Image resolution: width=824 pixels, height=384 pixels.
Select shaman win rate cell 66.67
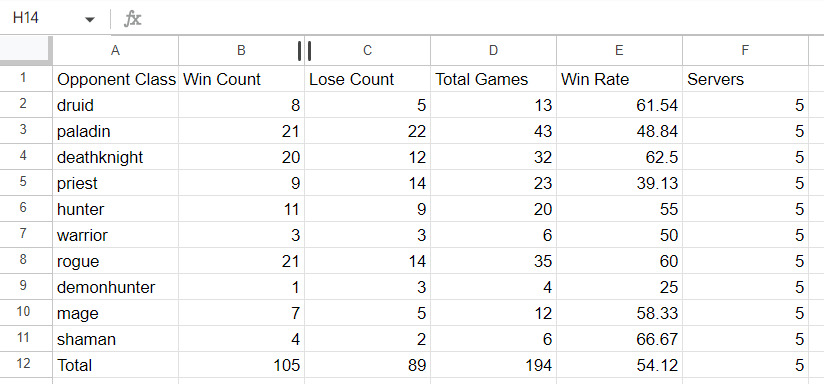coord(620,339)
